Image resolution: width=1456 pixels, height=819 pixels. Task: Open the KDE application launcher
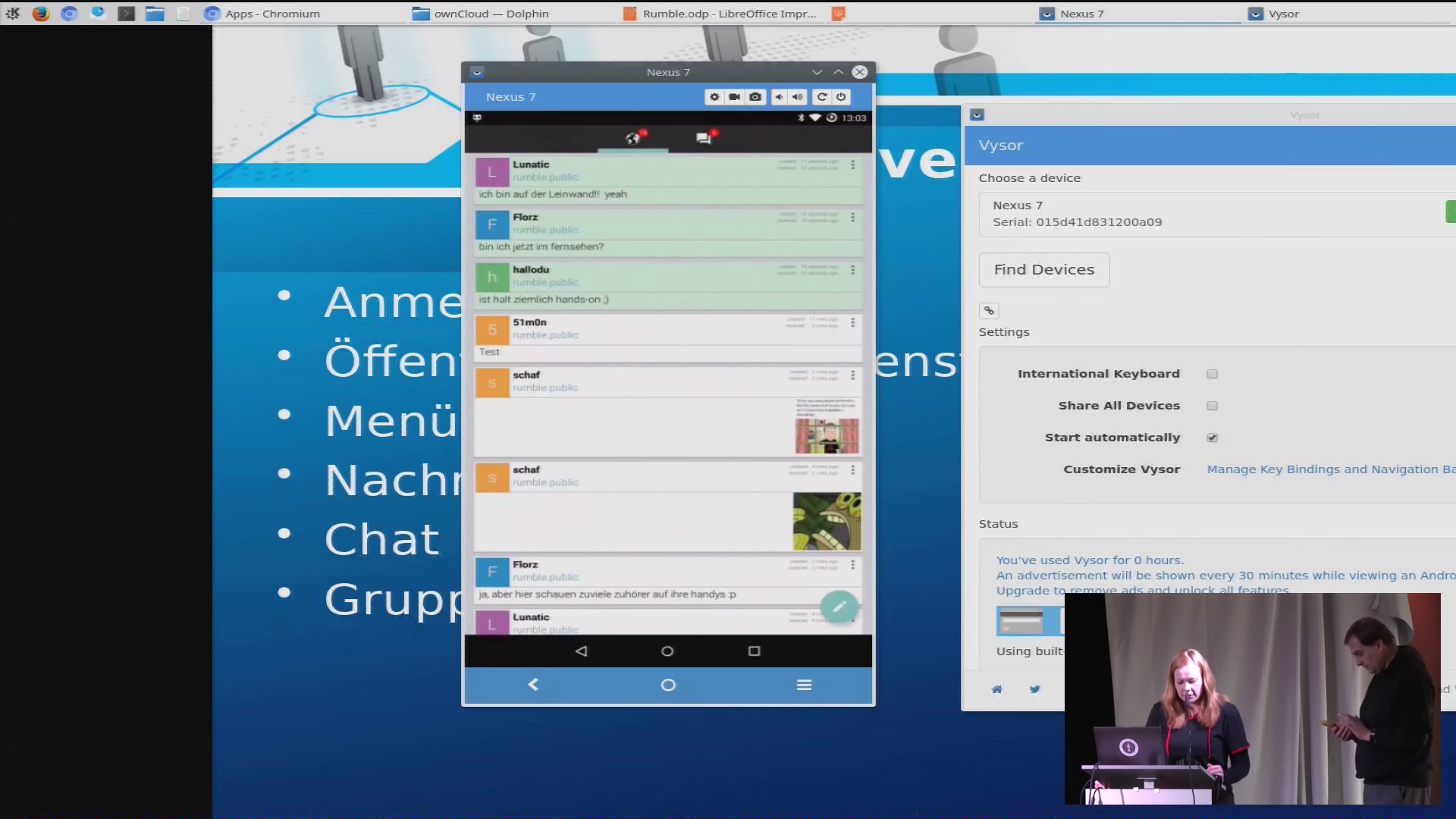click(12, 14)
